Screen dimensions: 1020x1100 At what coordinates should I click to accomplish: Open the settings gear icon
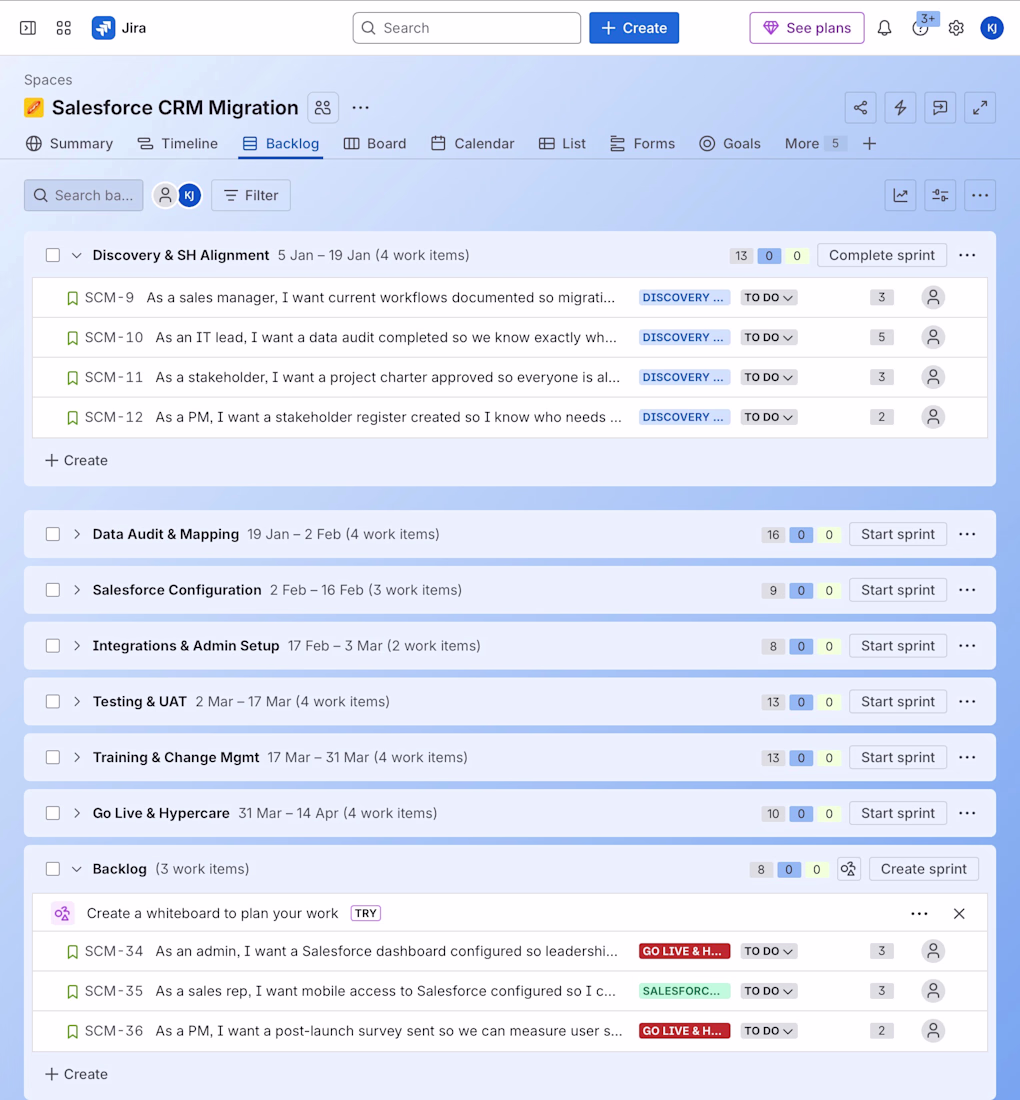tap(956, 28)
